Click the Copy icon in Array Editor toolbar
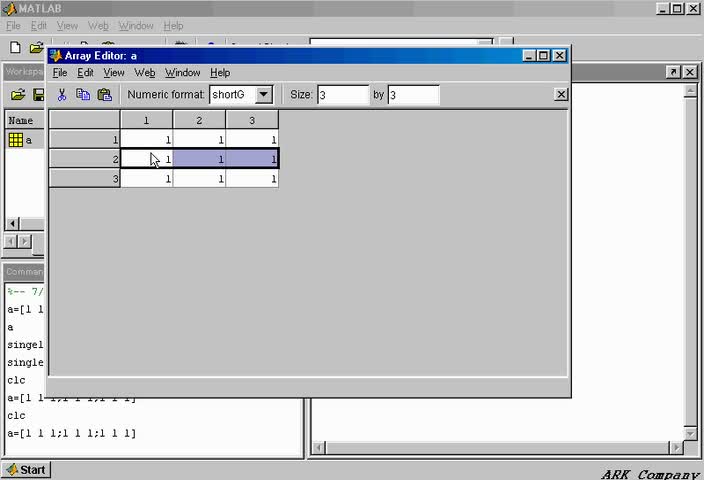The image size is (704, 480). coord(83,95)
